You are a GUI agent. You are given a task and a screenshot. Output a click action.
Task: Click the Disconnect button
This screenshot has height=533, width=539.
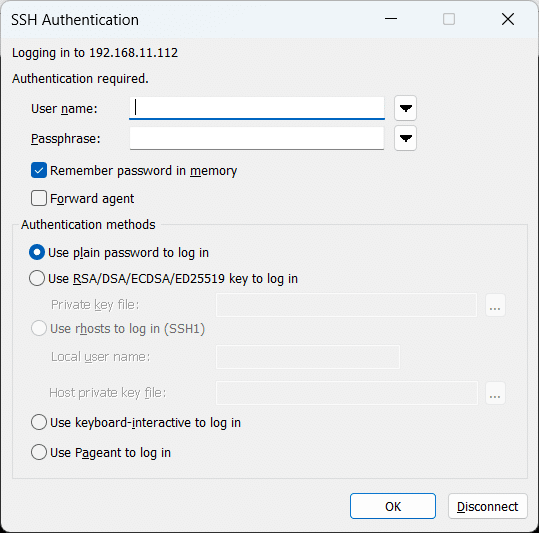(x=487, y=506)
